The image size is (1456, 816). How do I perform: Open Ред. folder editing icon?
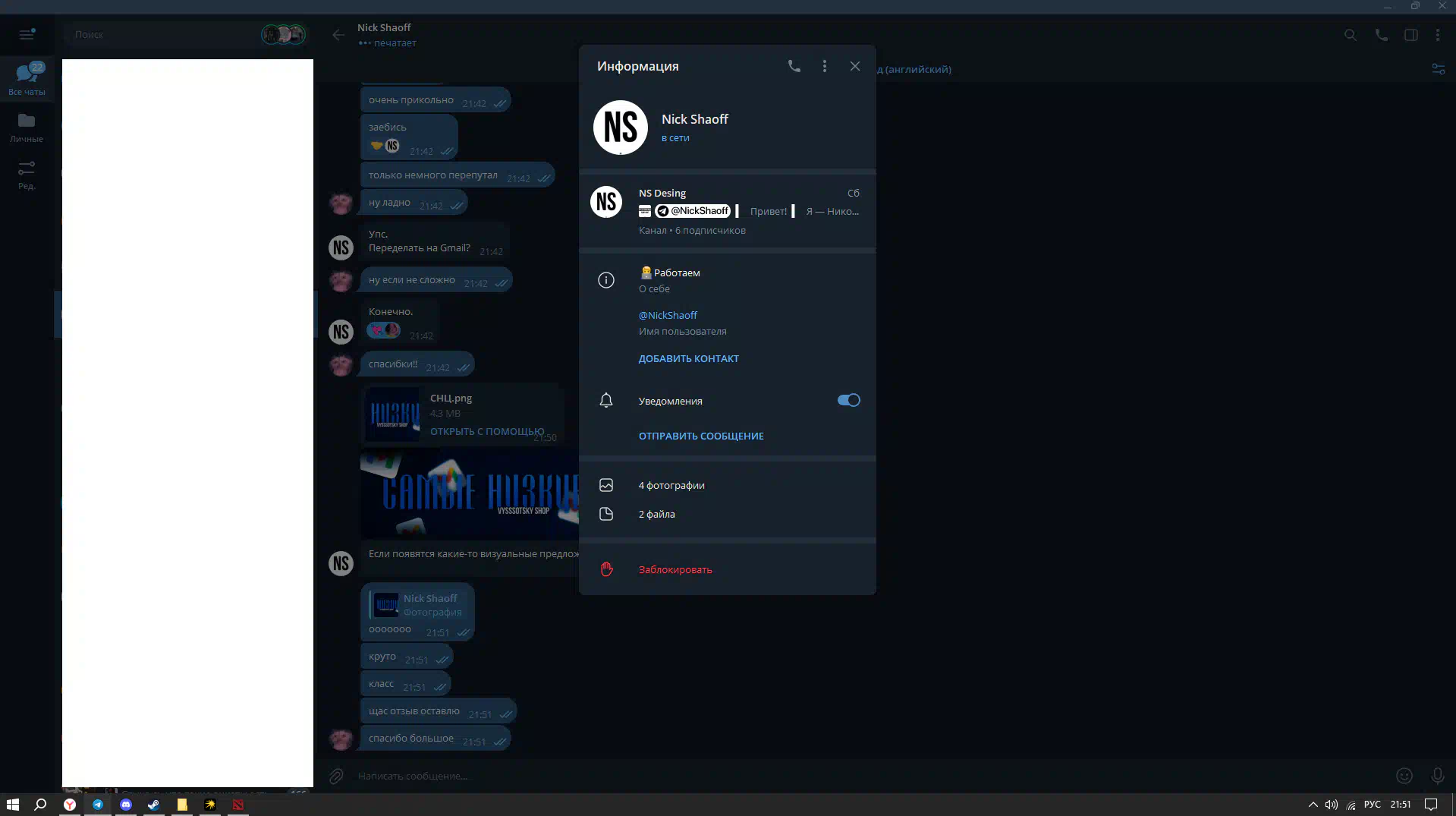click(x=27, y=174)
